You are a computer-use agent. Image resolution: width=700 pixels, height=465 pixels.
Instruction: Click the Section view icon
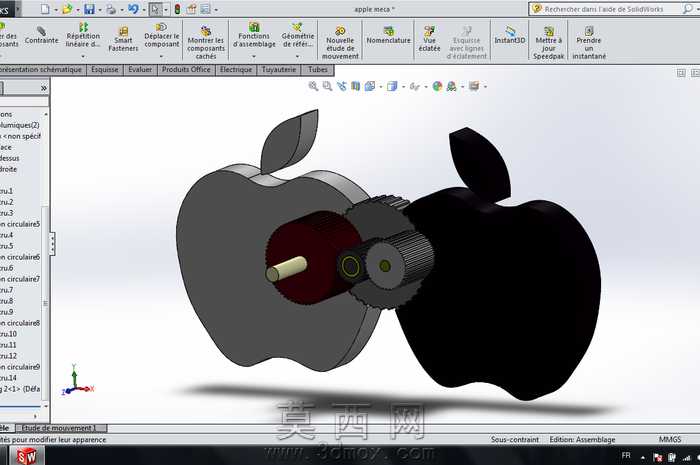pyautogui.click(x=355, y=86)
